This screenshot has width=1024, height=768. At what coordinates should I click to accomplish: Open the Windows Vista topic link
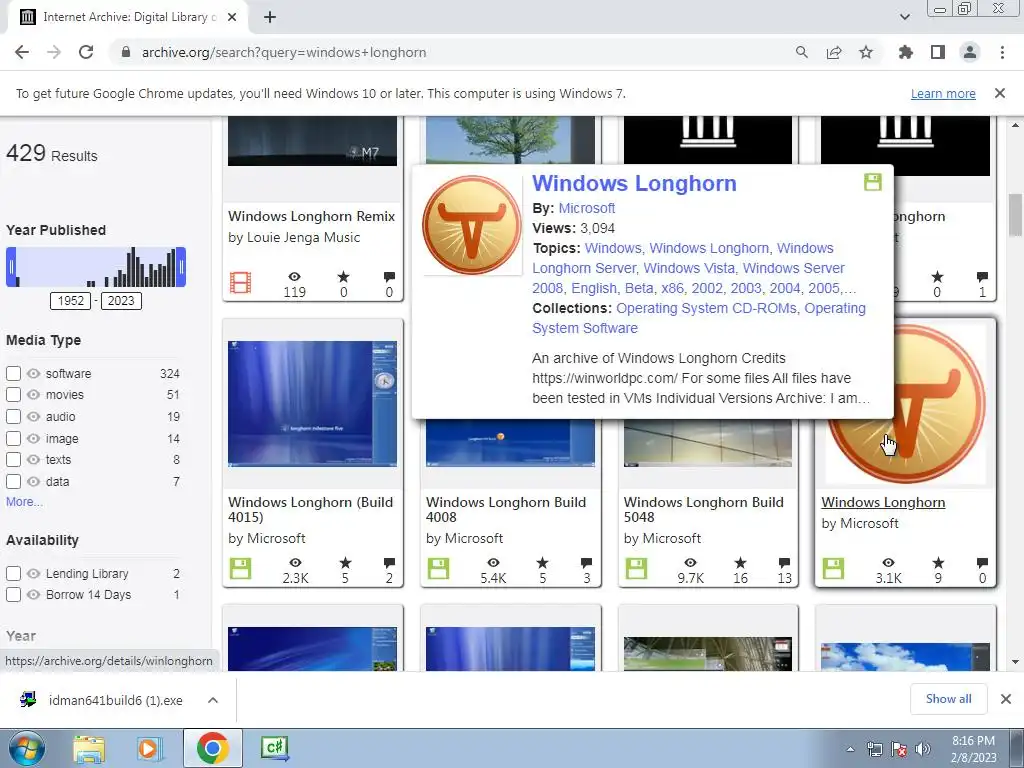pyautogui.click(x=689, y=268)
